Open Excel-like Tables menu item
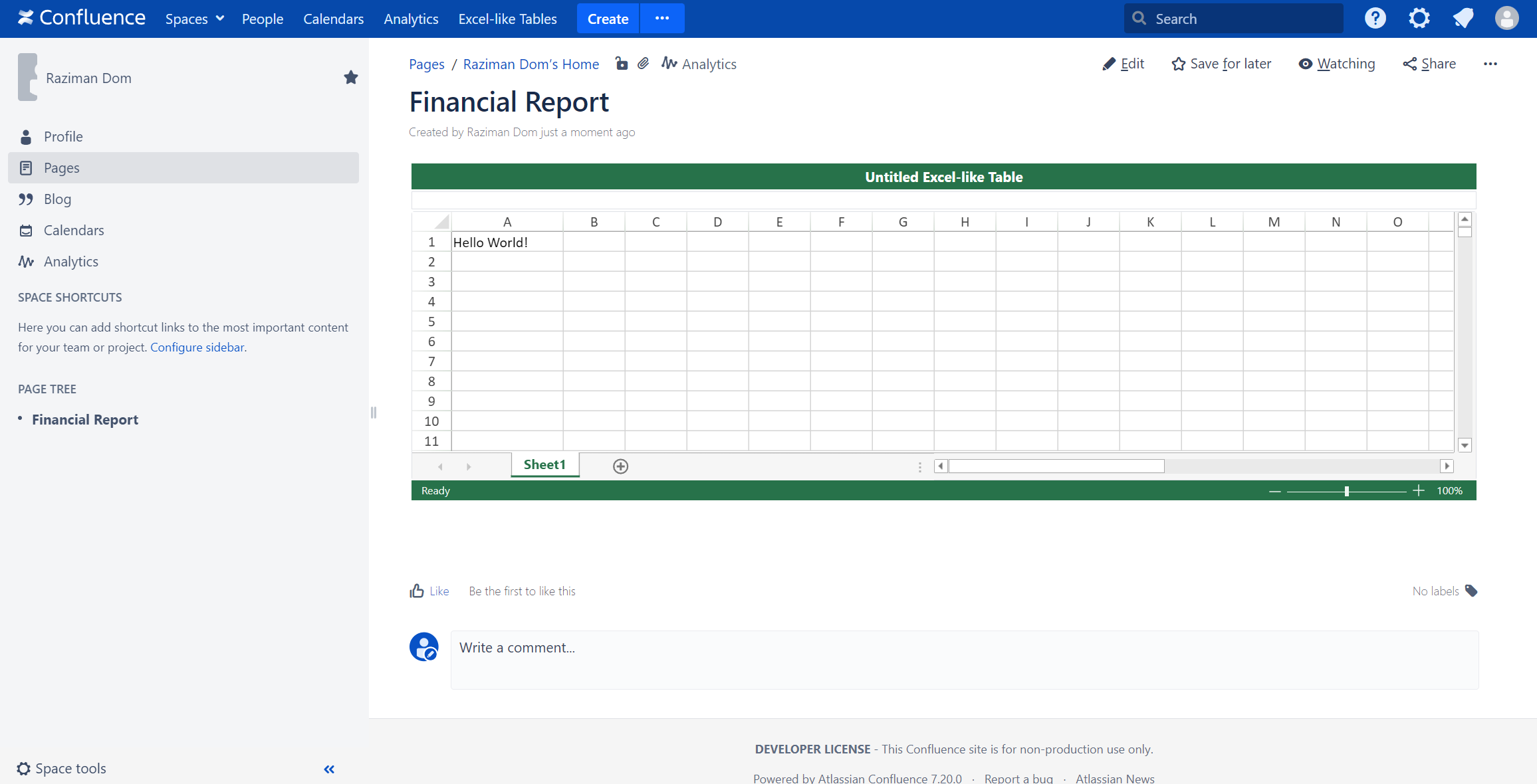This screenshot has height=784, width=1537. click(507, 19)
